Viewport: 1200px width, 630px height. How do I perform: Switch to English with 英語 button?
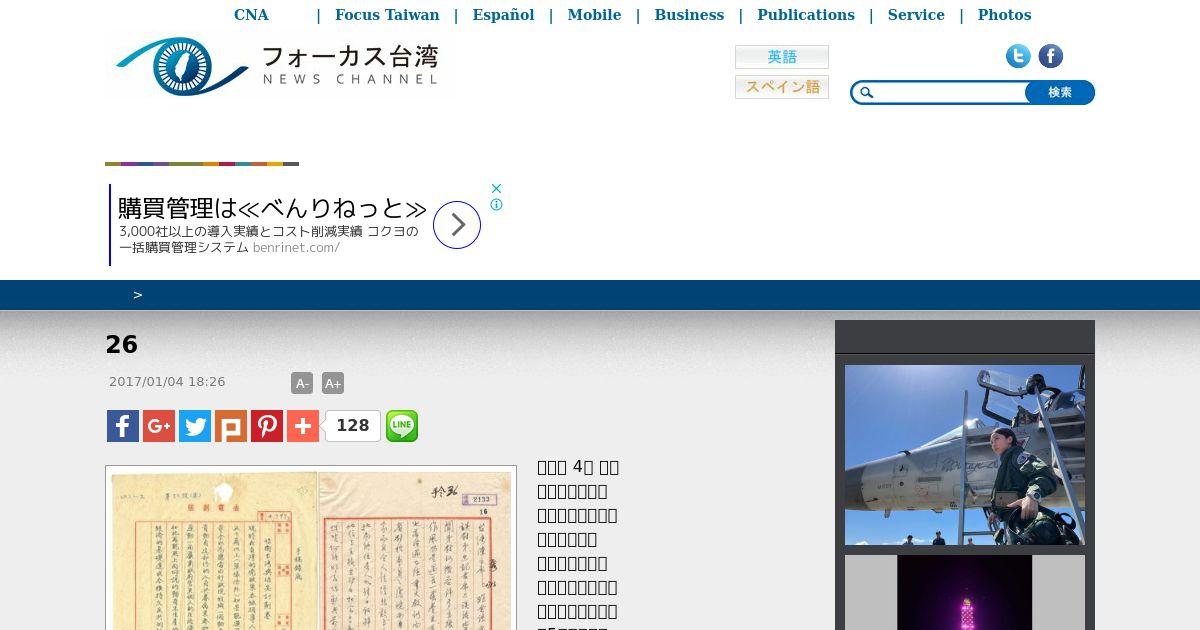(782, 57)
